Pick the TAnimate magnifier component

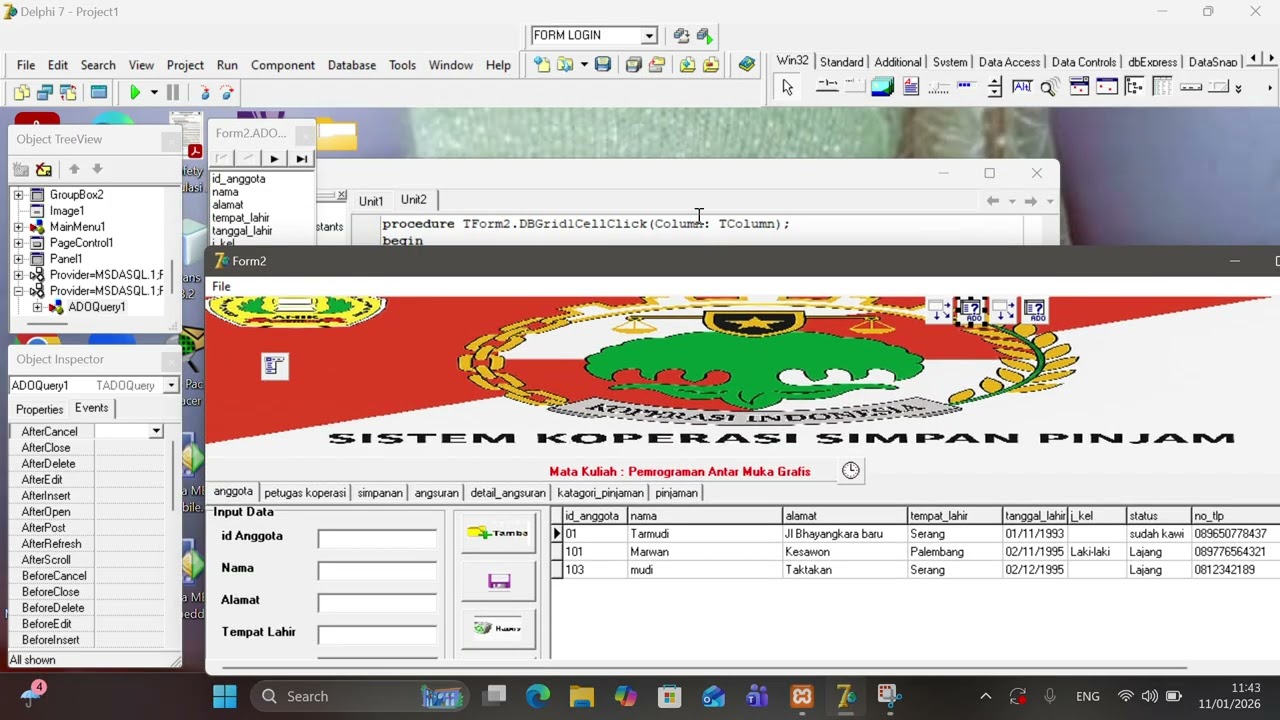click(1049, 88)
